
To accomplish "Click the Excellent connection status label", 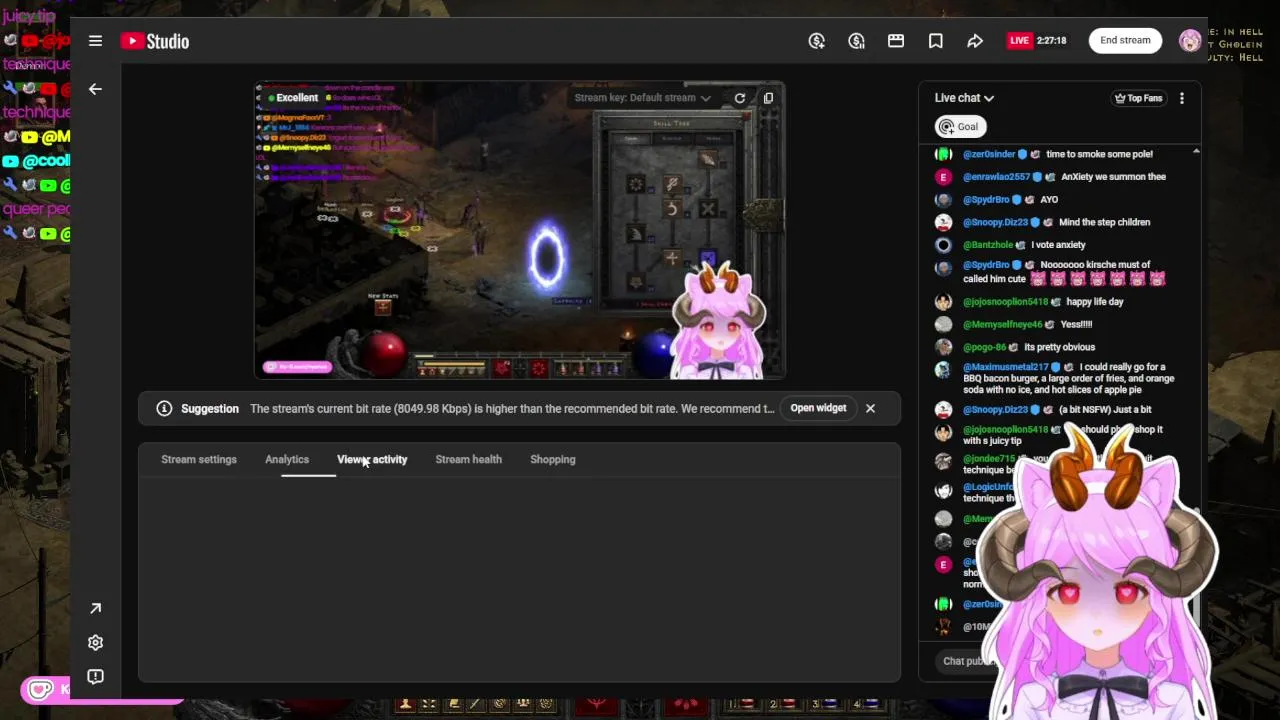I will [x=293, y=98].
